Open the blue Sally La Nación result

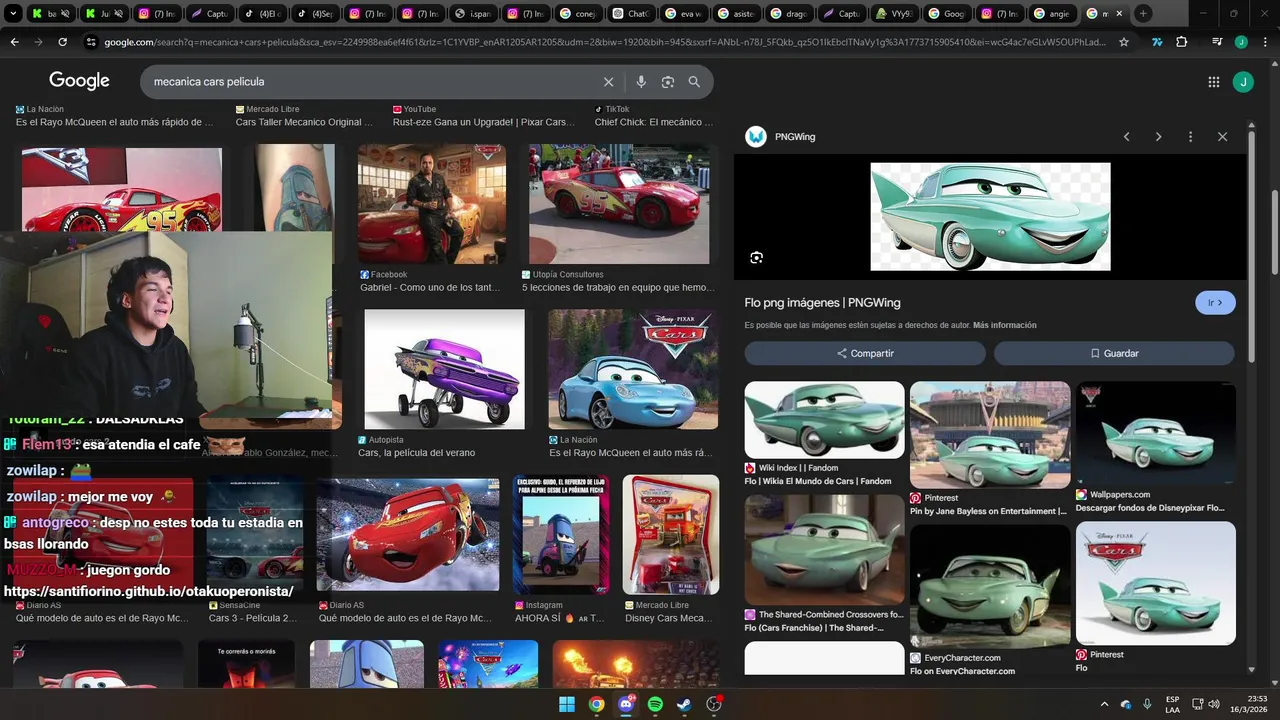(633, 369)
